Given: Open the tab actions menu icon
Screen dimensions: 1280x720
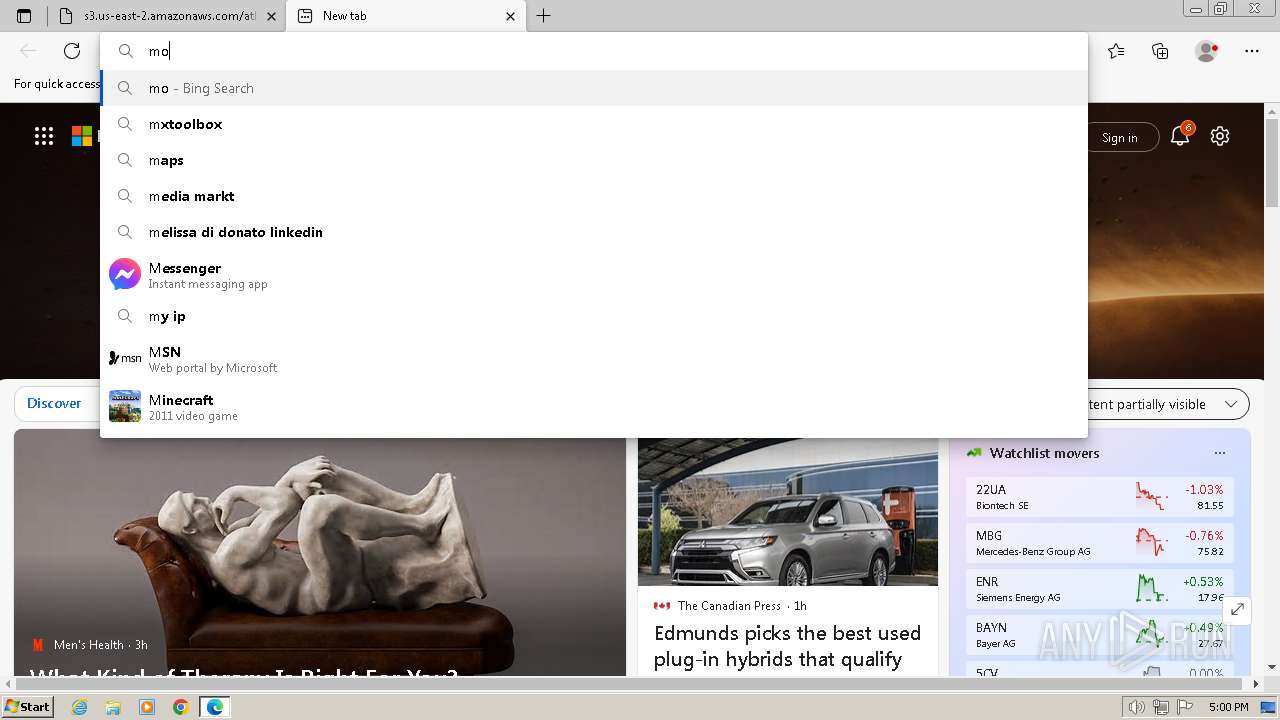Looking at the screenshot, I should click(x=24, y=16).
